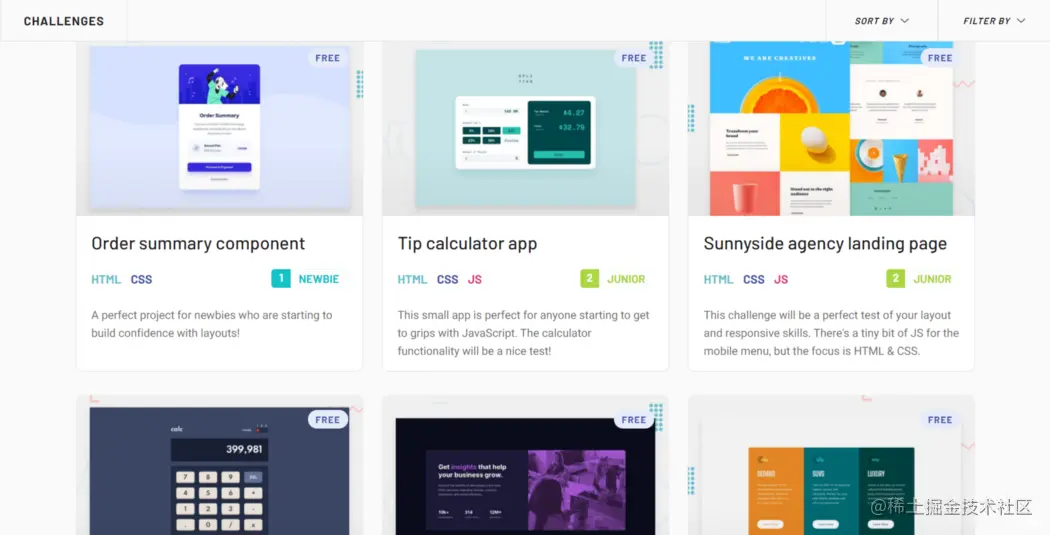
Task: Click the calculator app preview with 399,981
Action: point(220,465)
